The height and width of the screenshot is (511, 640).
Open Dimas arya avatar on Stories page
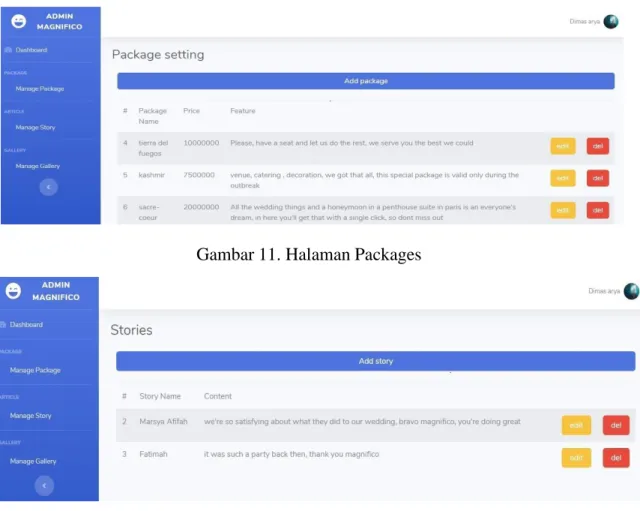coord(631,291)
